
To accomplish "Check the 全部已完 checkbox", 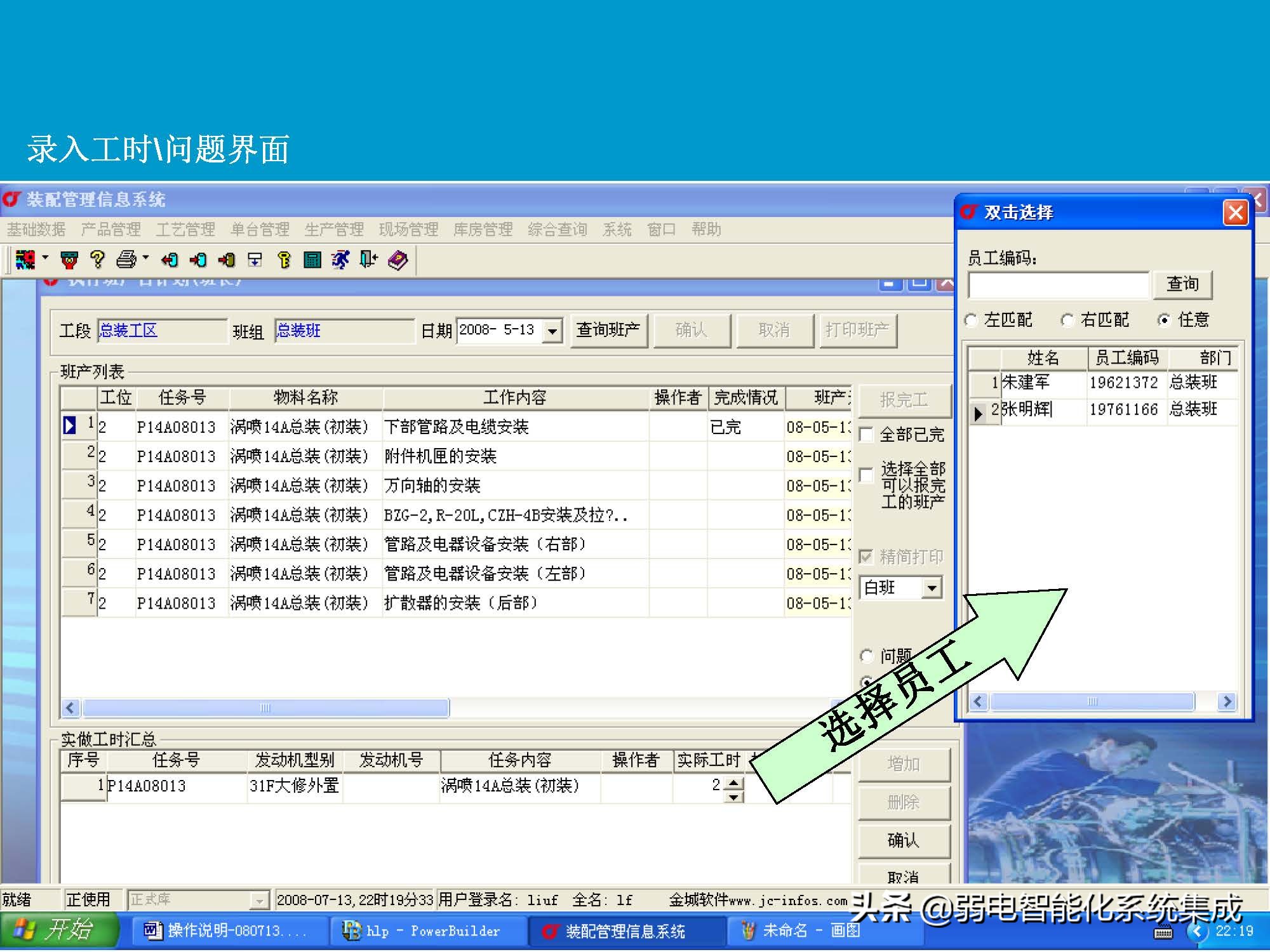I will [x=866, y=435].
